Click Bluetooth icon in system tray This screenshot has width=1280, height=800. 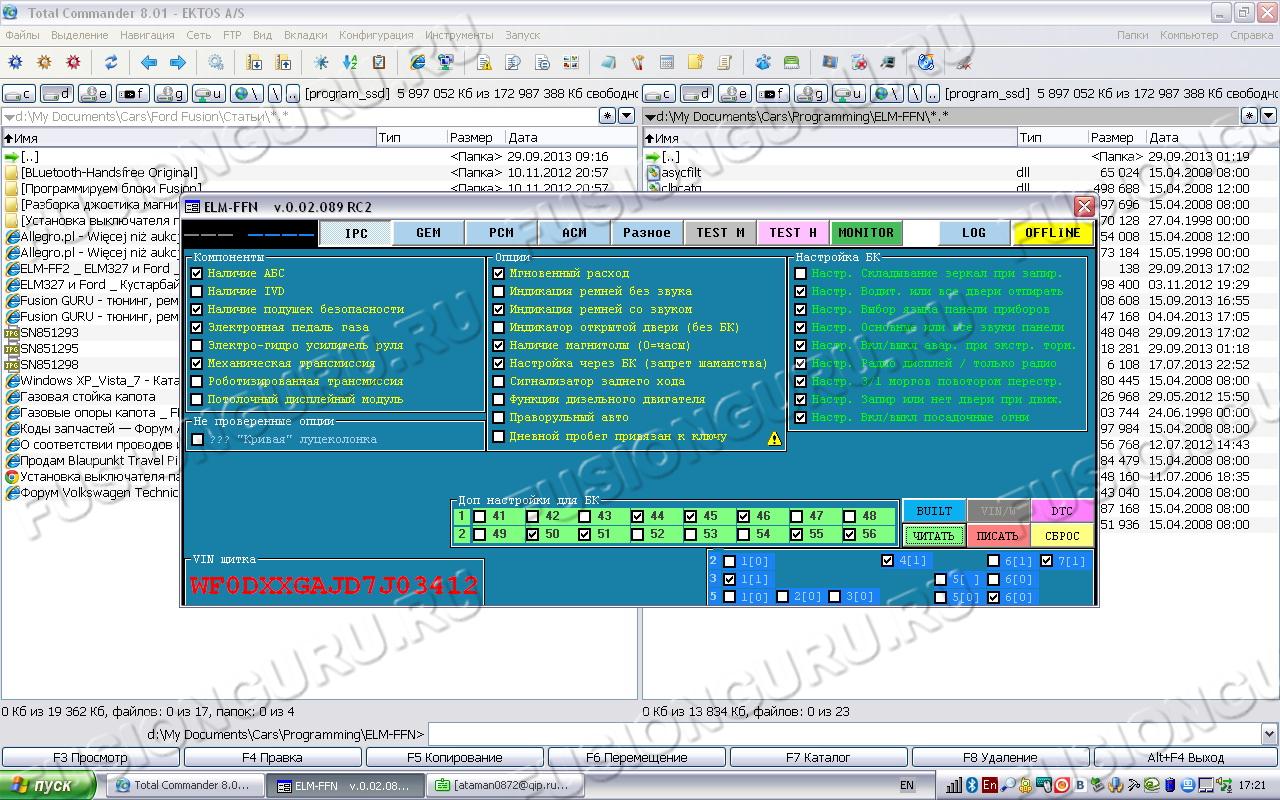coord(970,786)
